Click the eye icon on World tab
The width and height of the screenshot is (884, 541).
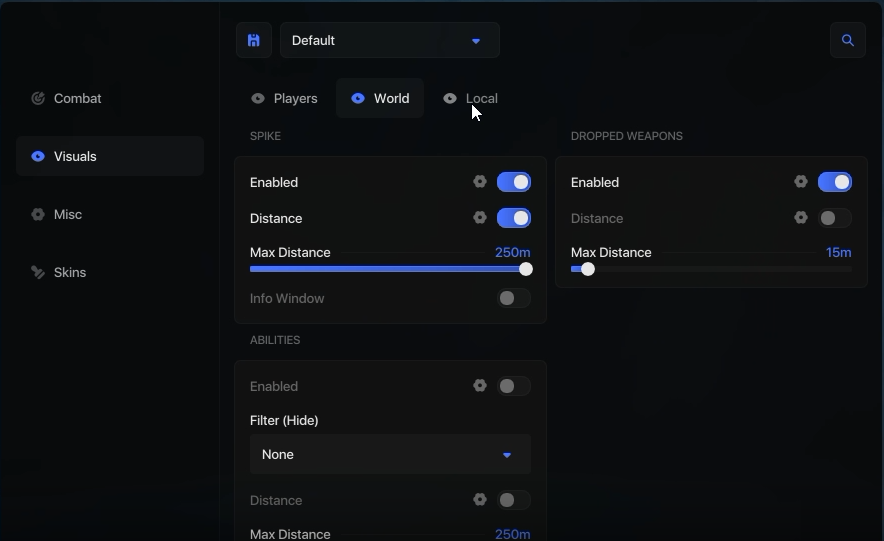pos(358,98)
